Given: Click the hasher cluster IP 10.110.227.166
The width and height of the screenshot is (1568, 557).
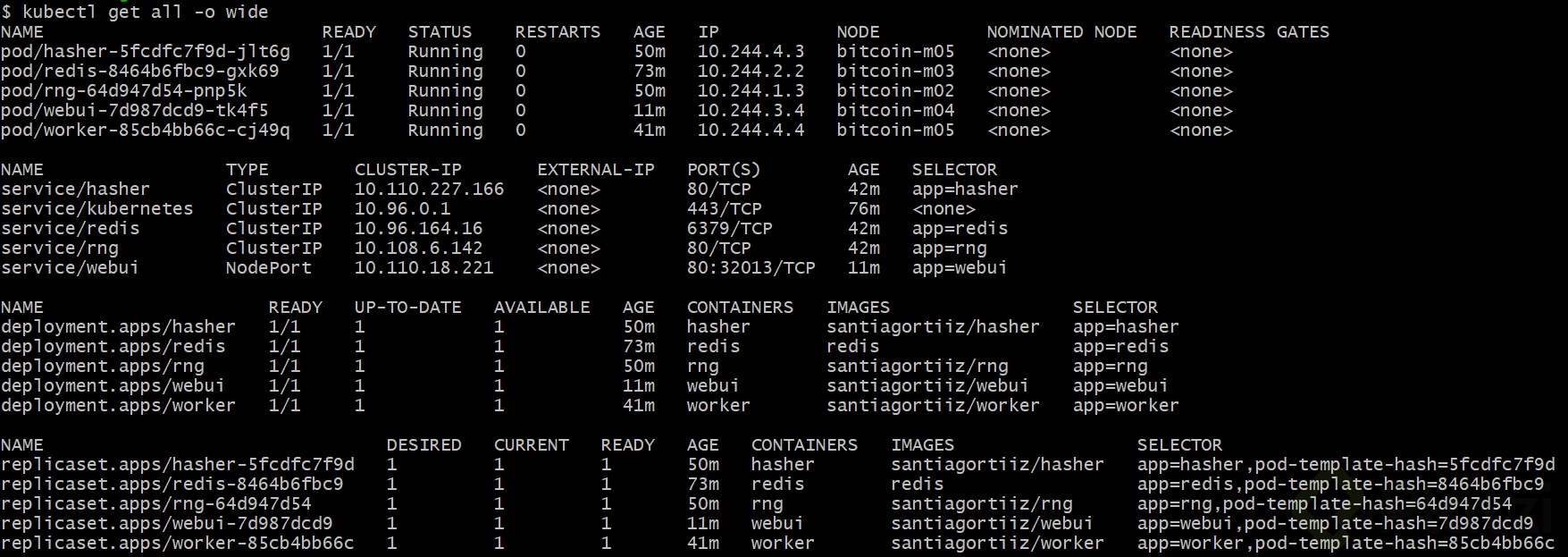Looking at the screenshot, I should point(429,190).
